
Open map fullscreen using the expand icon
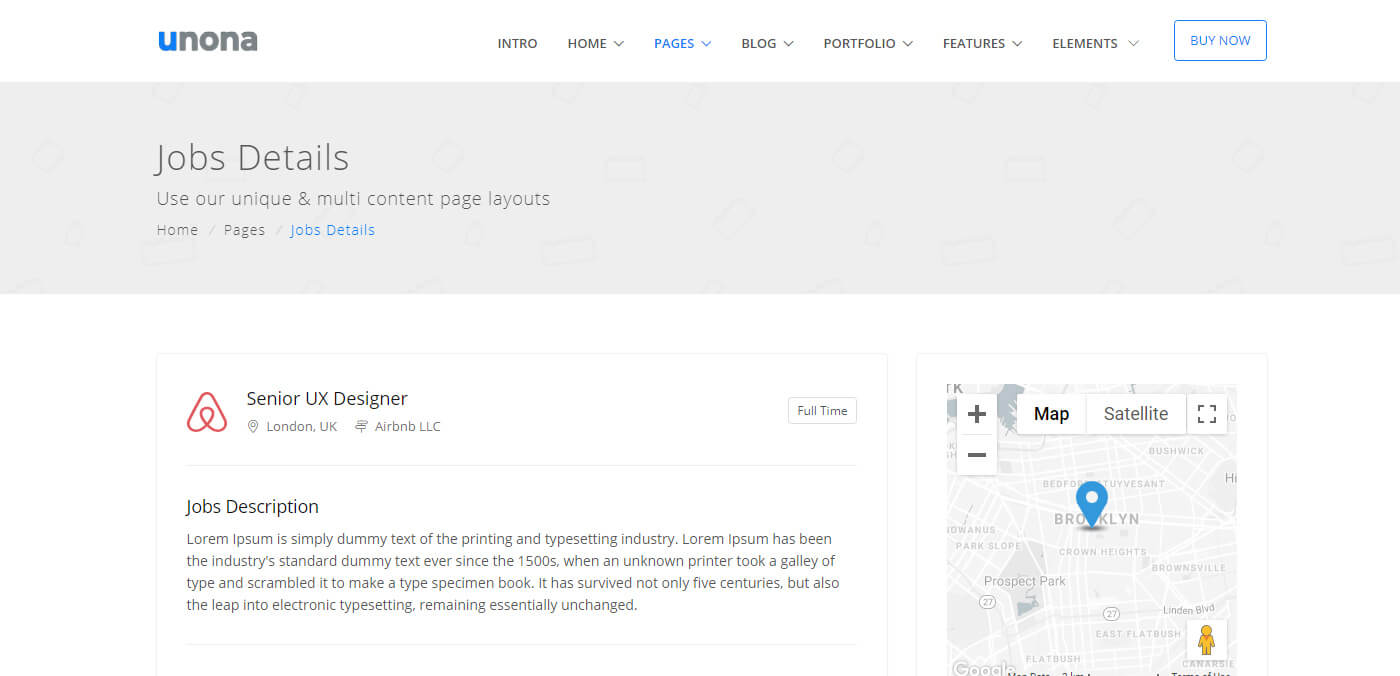coord(1207,413)
